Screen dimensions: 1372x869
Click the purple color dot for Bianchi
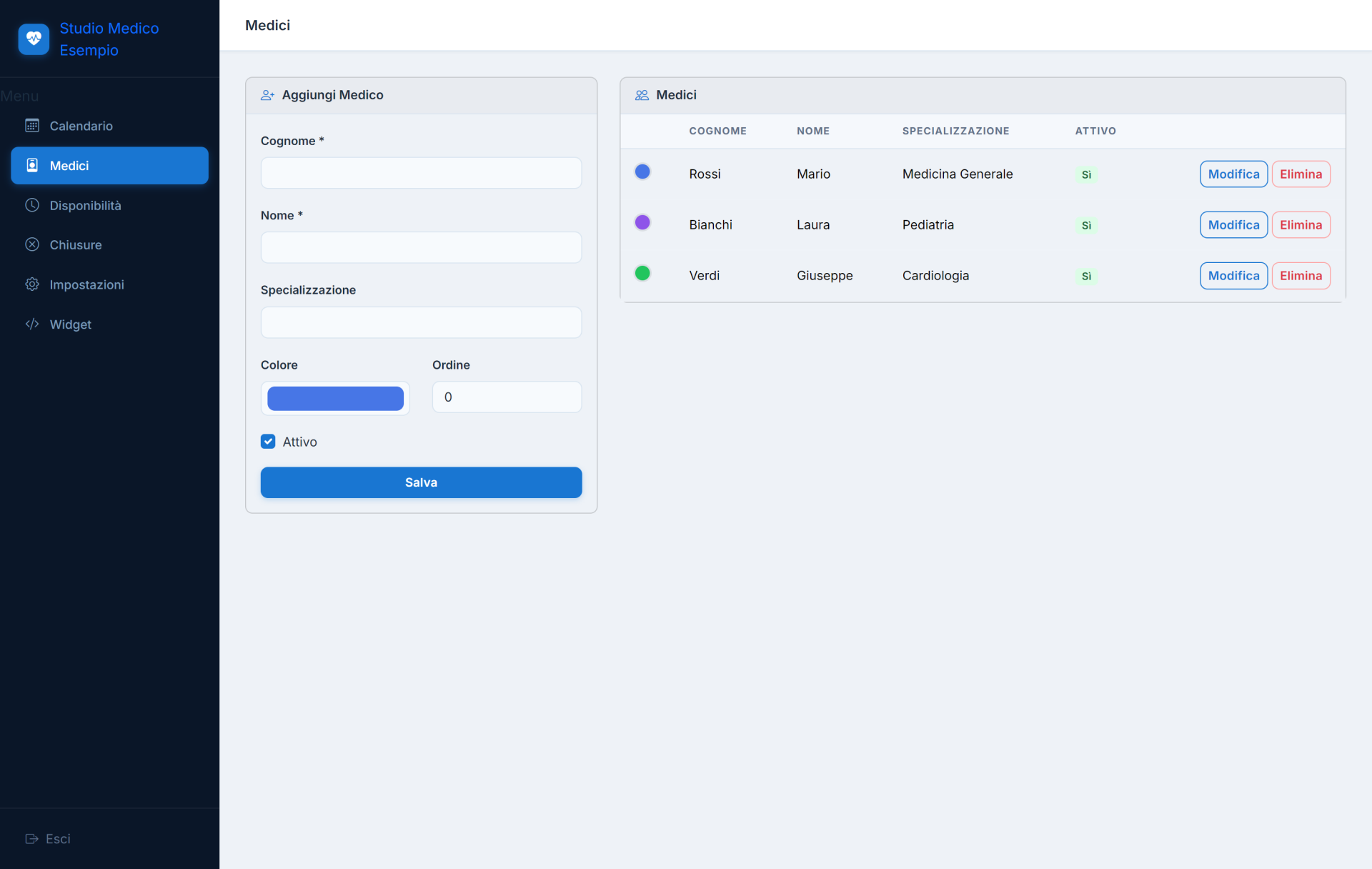click(642, 222)
